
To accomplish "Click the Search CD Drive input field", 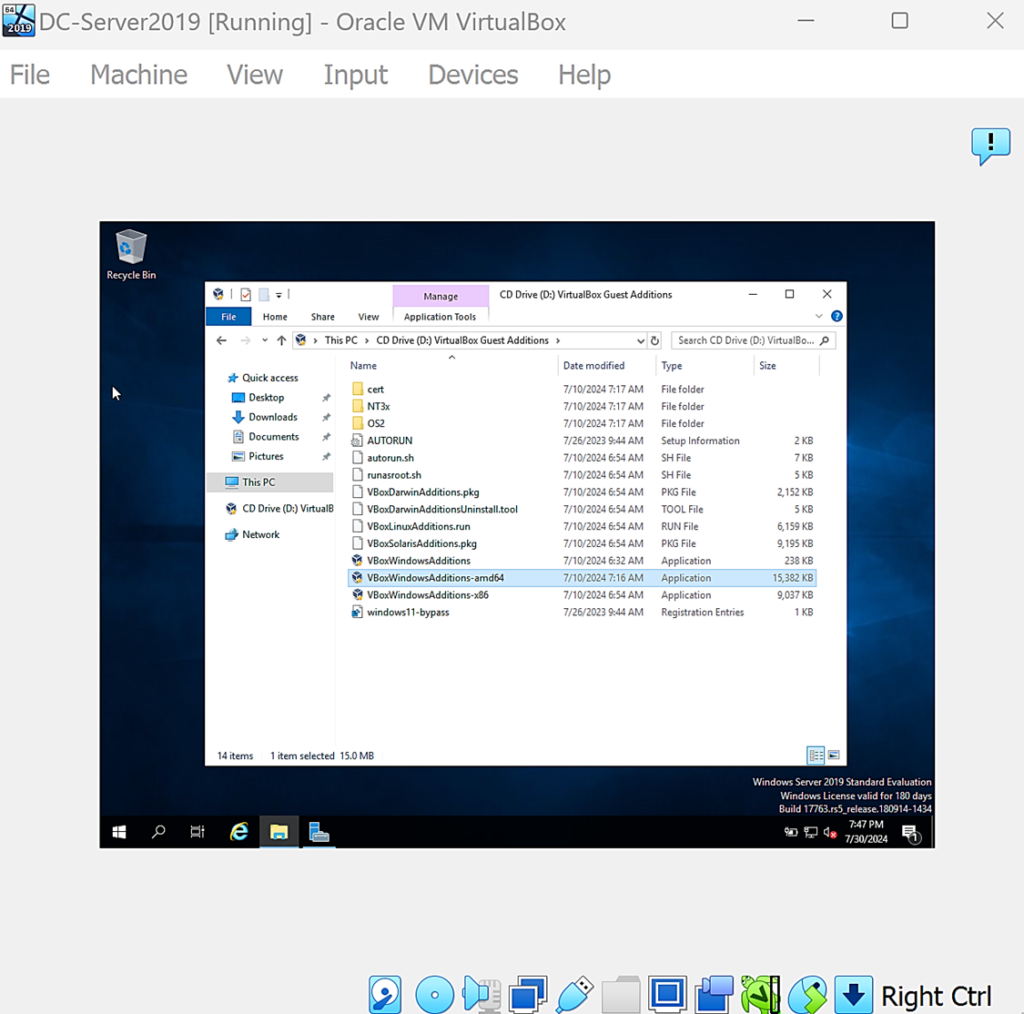I will [x=746, y=340].
